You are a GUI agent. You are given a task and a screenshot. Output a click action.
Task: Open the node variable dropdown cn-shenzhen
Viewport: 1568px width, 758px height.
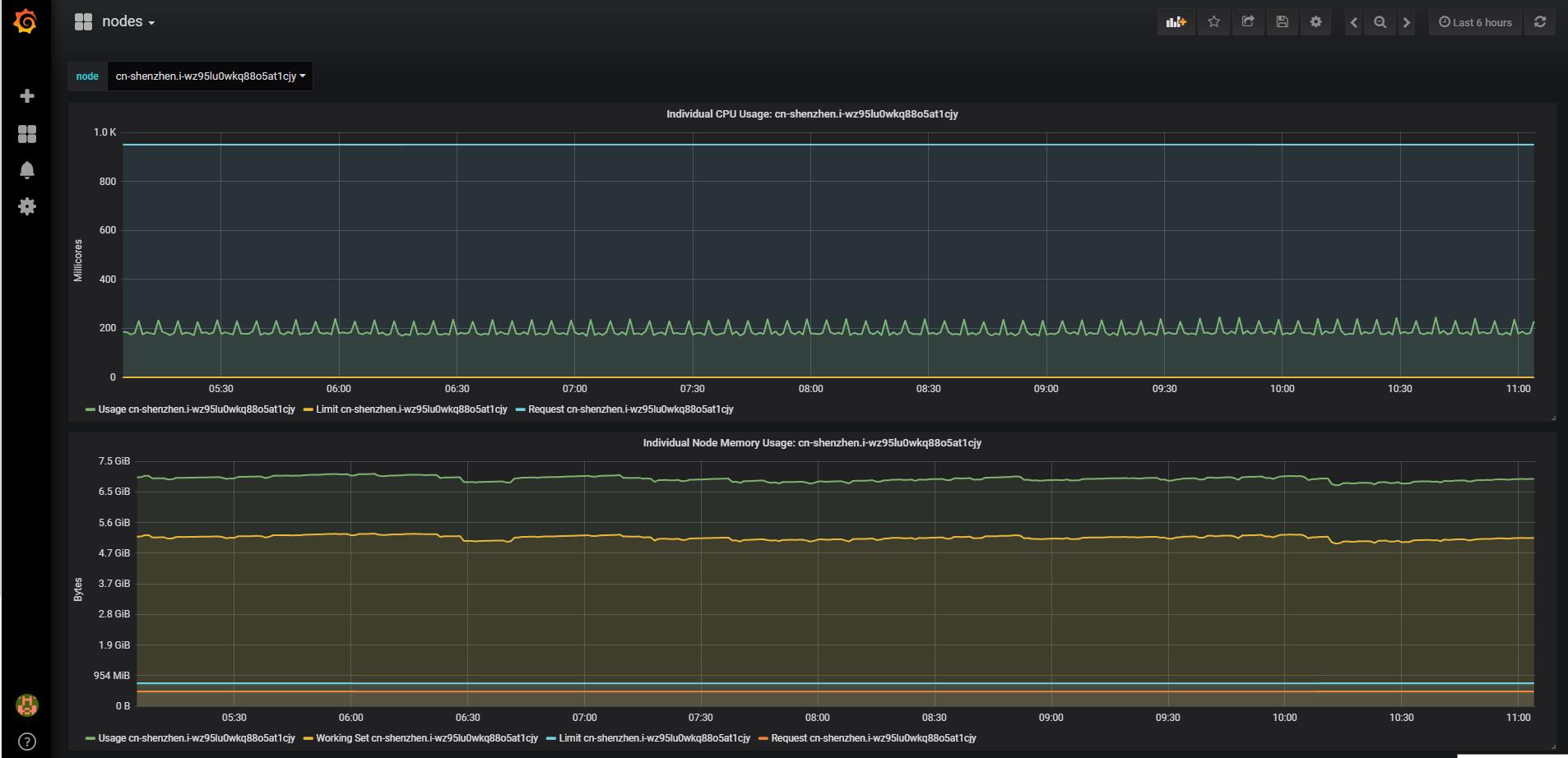210,76
